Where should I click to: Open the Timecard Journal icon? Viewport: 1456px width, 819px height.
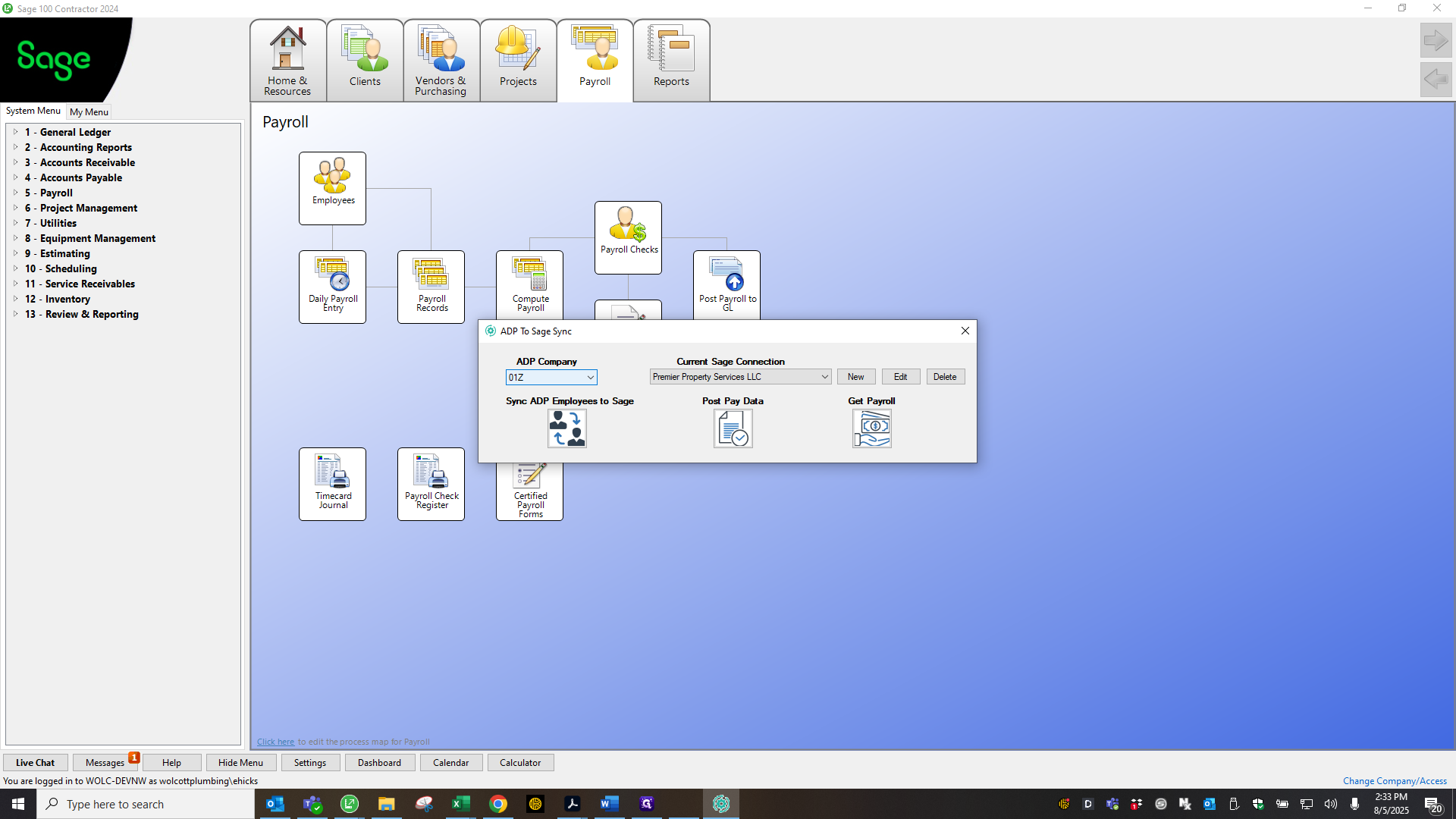[x=332, y=484]
